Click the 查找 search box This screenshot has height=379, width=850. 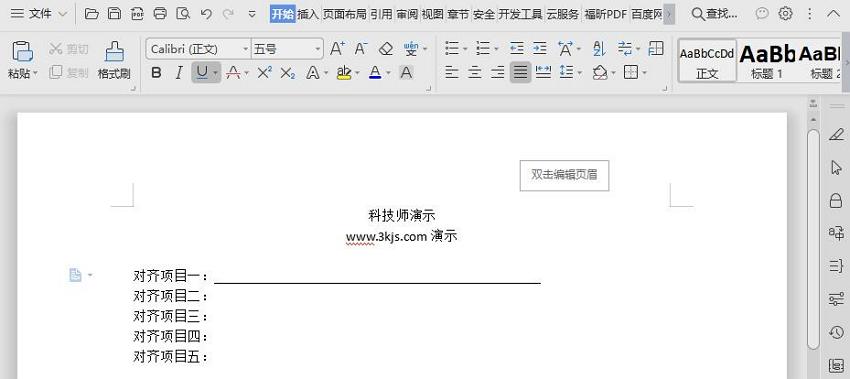714,14
